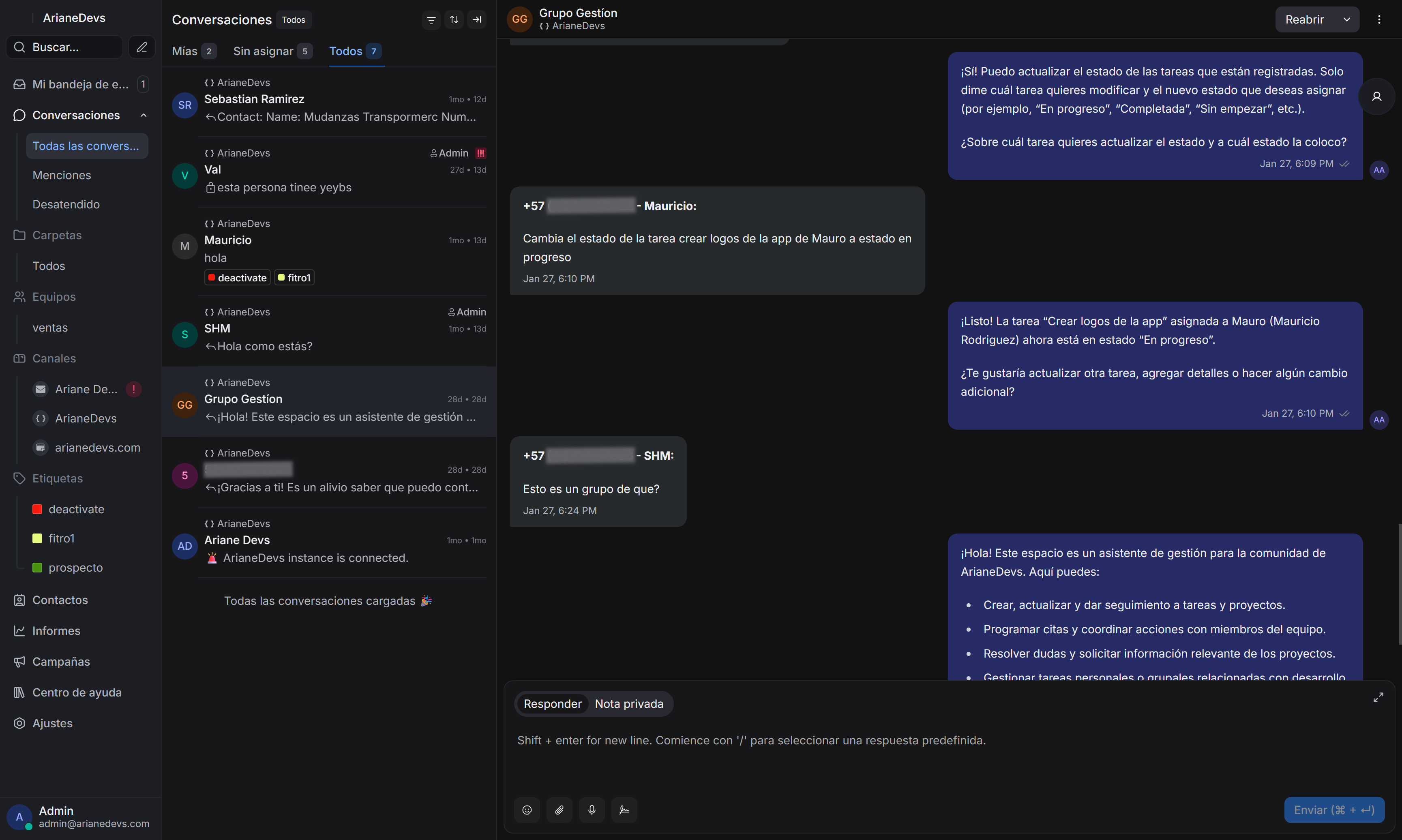Click the microphone audio record icon
The height and width of the screenshot is (840, 1402).
592,810
